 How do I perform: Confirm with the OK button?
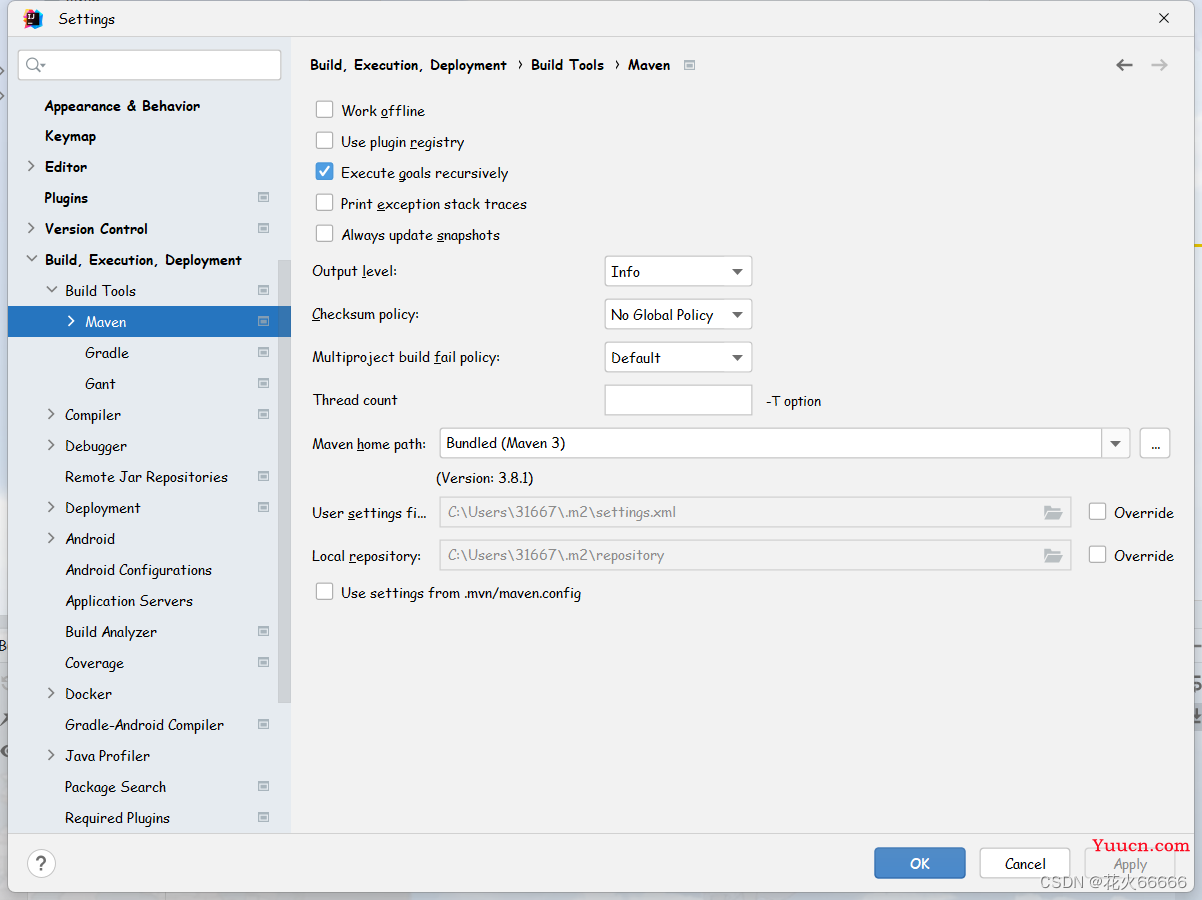[x=920, y=864]
